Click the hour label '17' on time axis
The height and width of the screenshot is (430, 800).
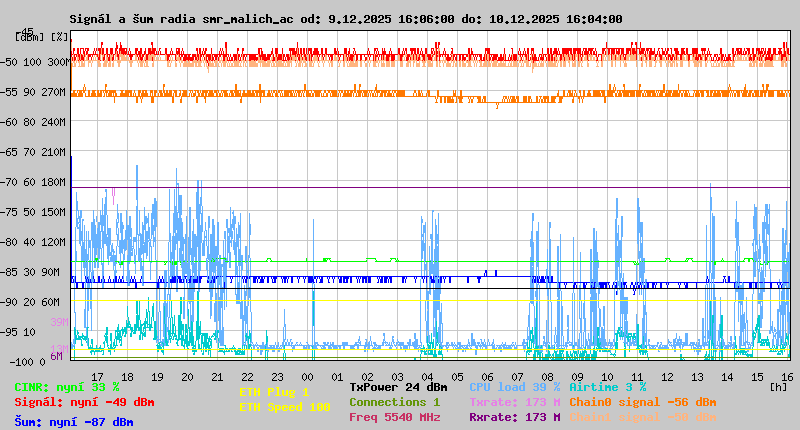click(97, 377)
